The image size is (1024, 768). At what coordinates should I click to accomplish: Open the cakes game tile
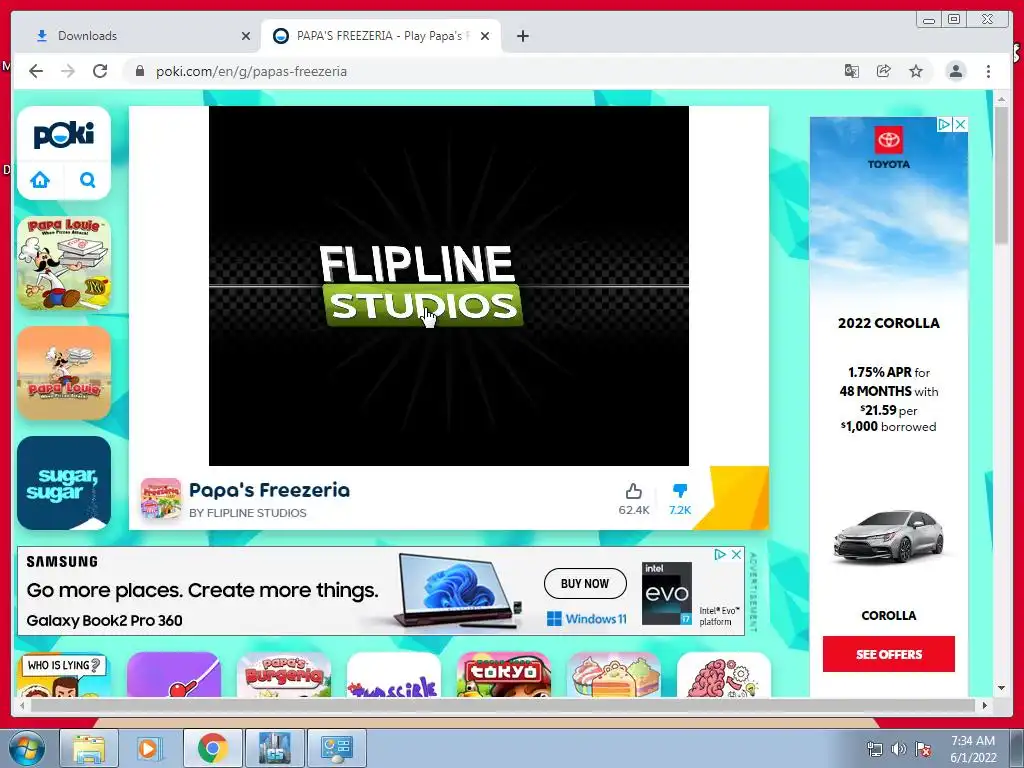coord(614,675)
